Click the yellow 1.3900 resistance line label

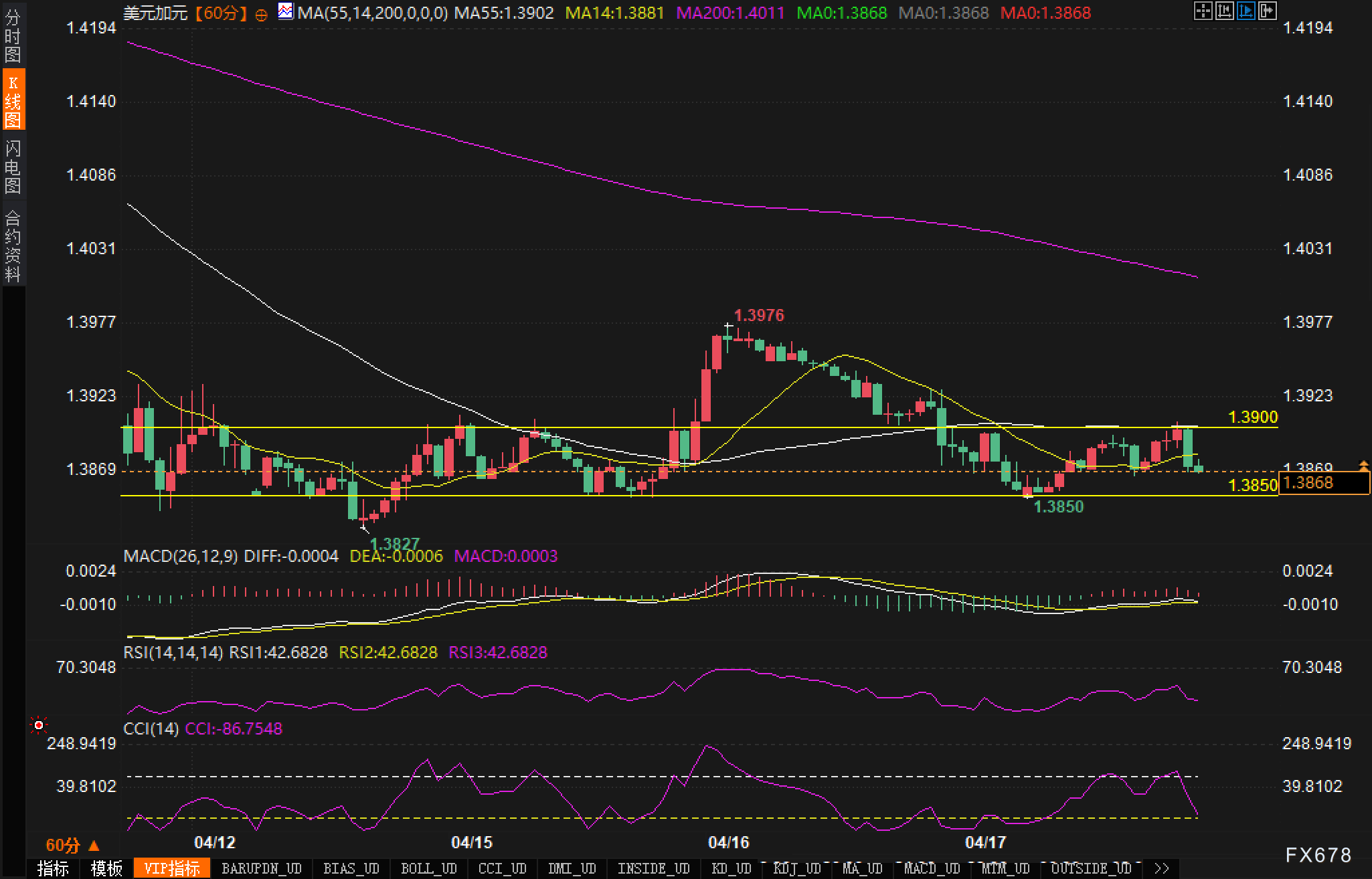[1252, 417]
